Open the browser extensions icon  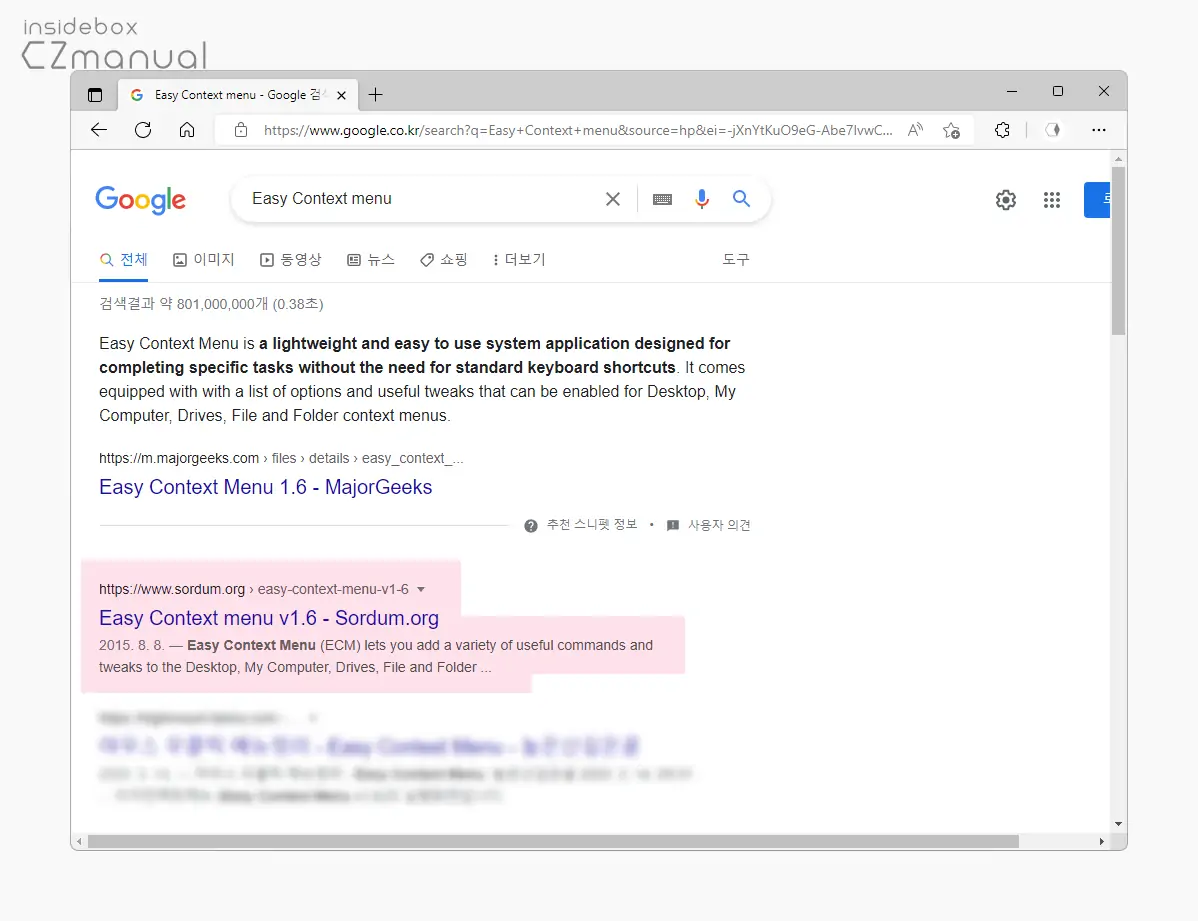1002,130
